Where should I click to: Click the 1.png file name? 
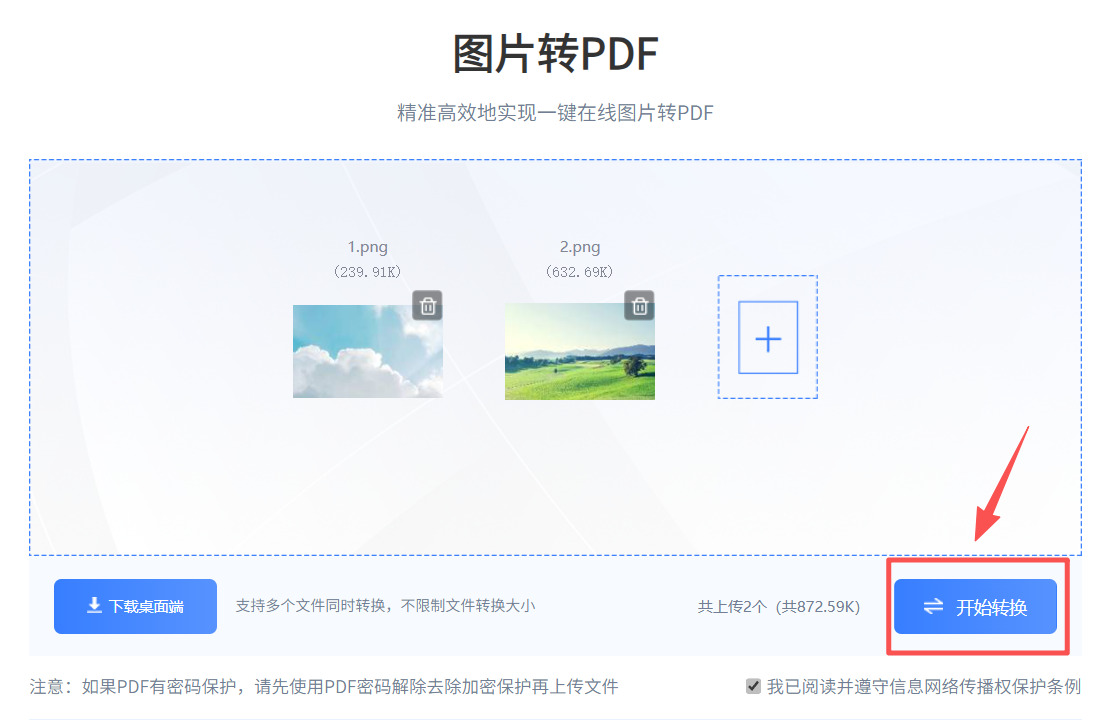(368, 247)
